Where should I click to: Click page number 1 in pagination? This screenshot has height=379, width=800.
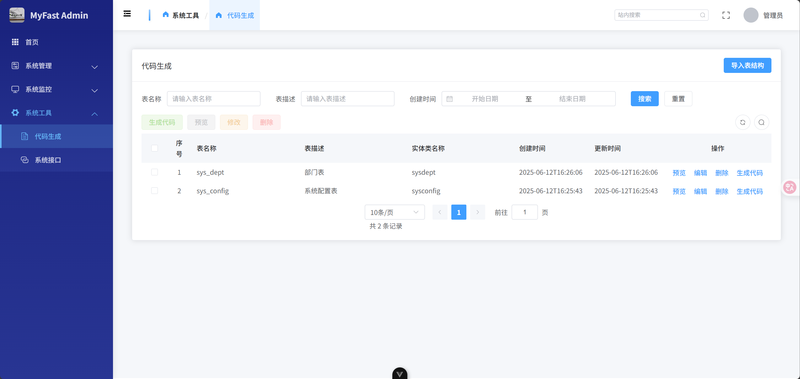[x=459, y=212]
